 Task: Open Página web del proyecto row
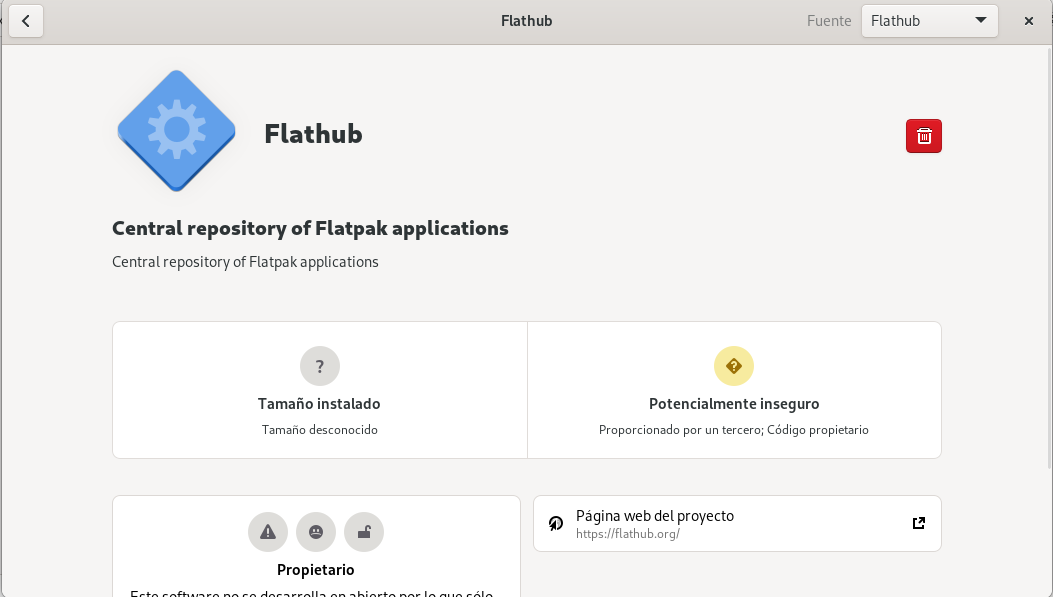(737, 523)
